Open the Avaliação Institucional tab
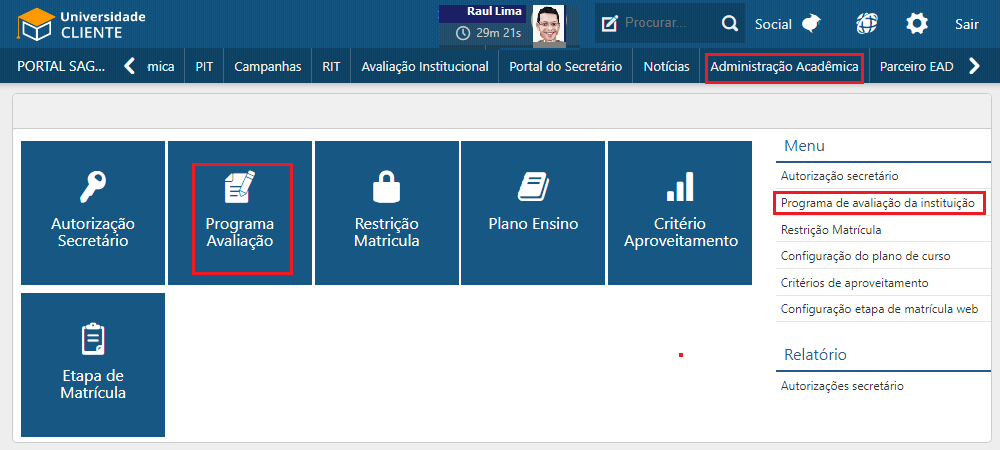The width and height of the screenshot is (1000, 450). pyautogui.click(x=425, y=67)
